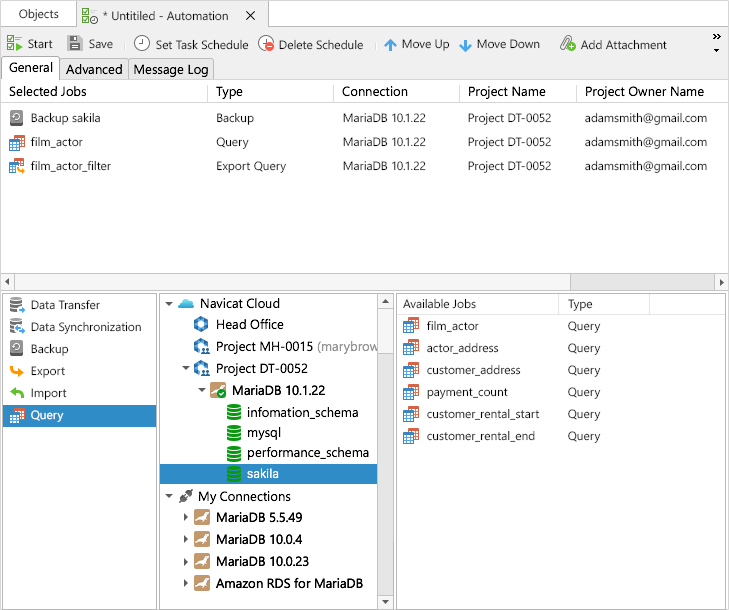
Task: Click the Export orange arrow icon
Action: [x=17, y=371]
